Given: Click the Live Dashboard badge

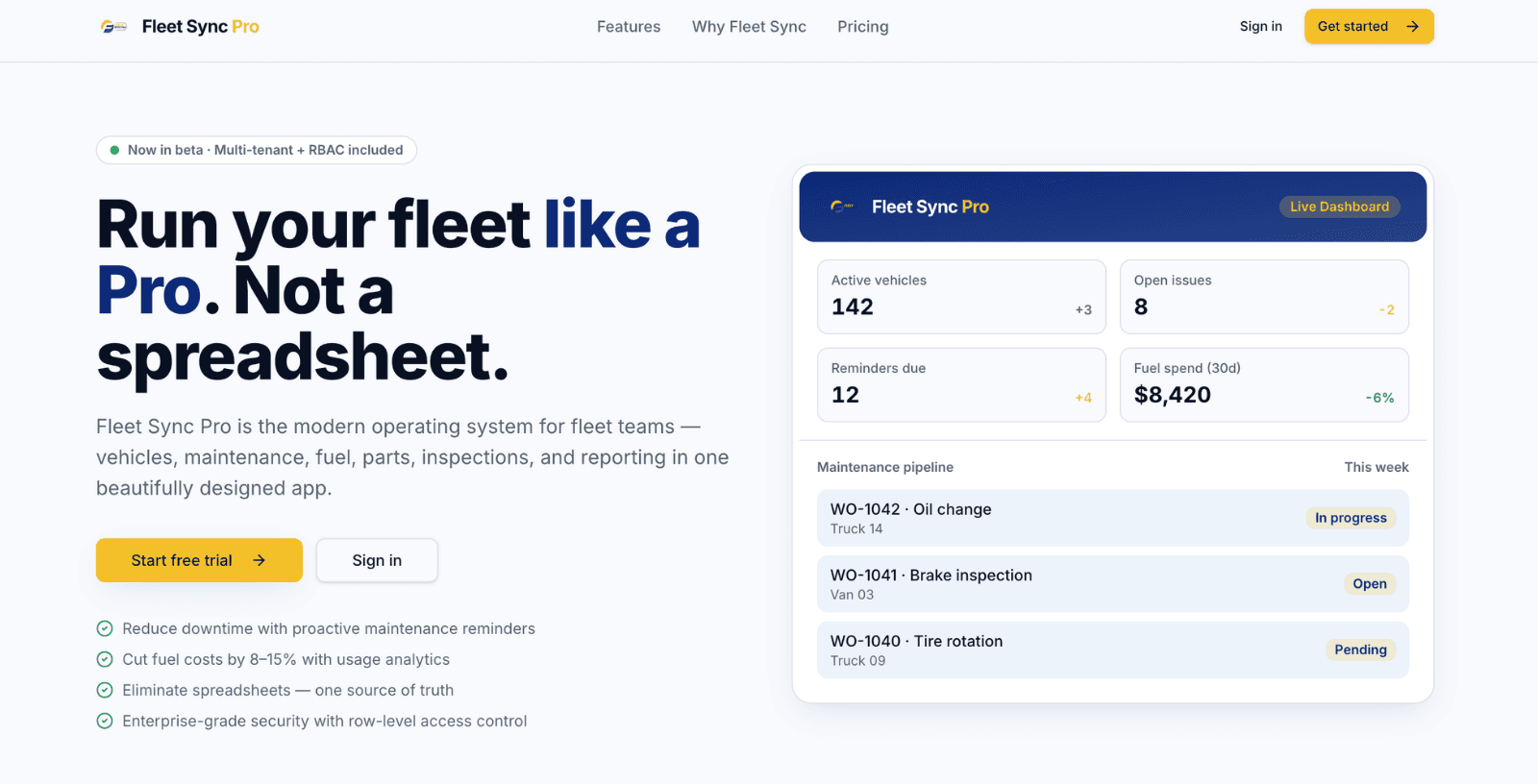Looking at the screenshot, I should pyautogui.click(x=1338, y=206).
